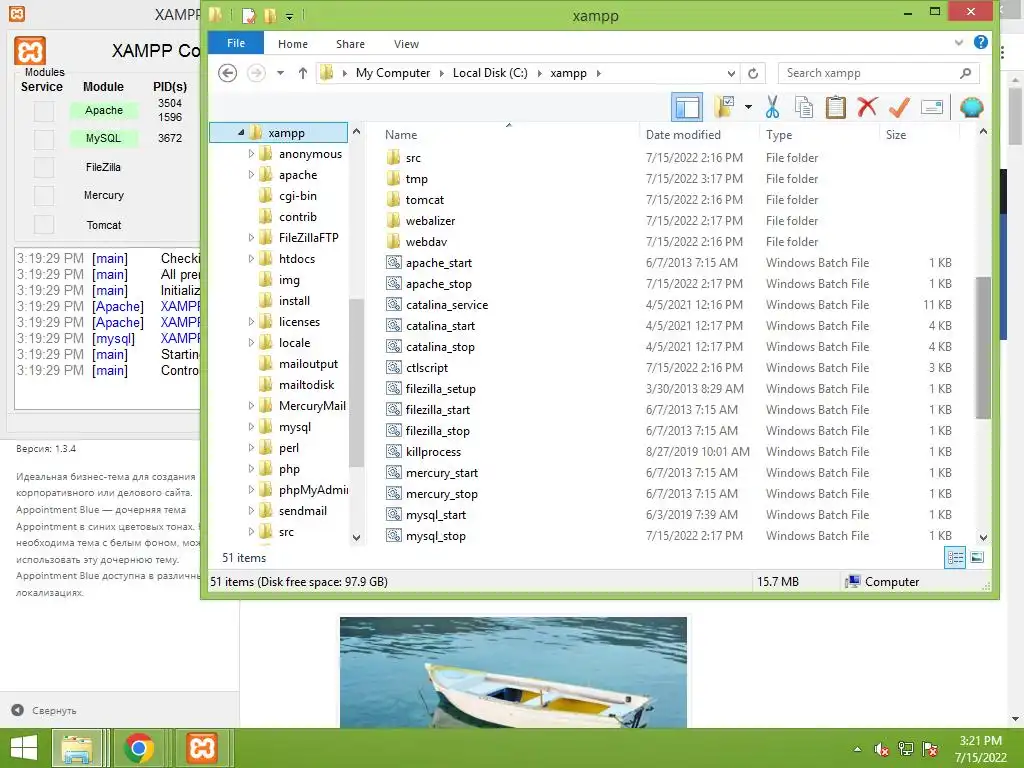The width and height of the screenshot is (1024, 768).
Task: Open Explorer help question mark icon
Action: 980,42
